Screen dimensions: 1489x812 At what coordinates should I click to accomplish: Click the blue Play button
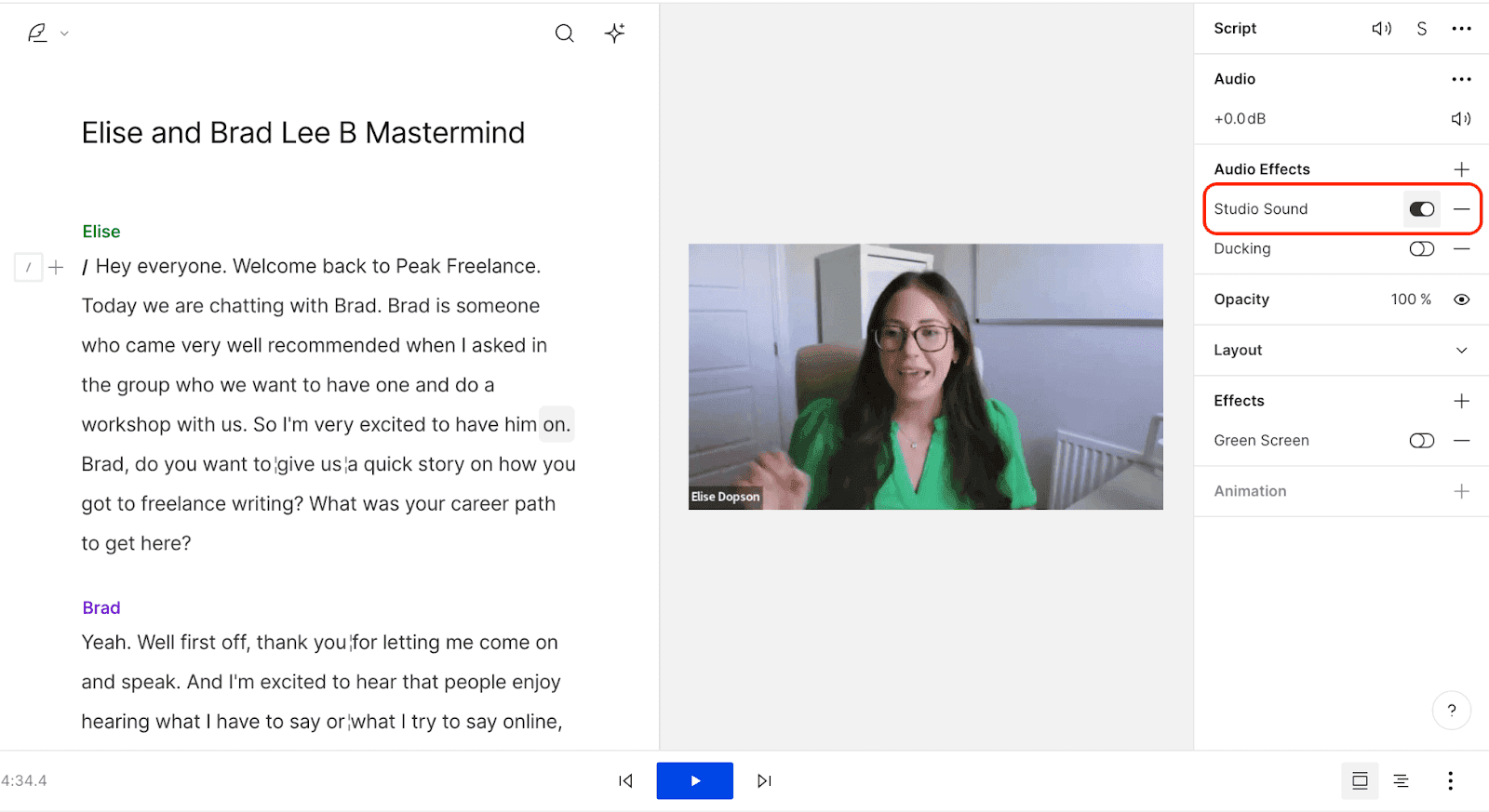tap(695, 781)
